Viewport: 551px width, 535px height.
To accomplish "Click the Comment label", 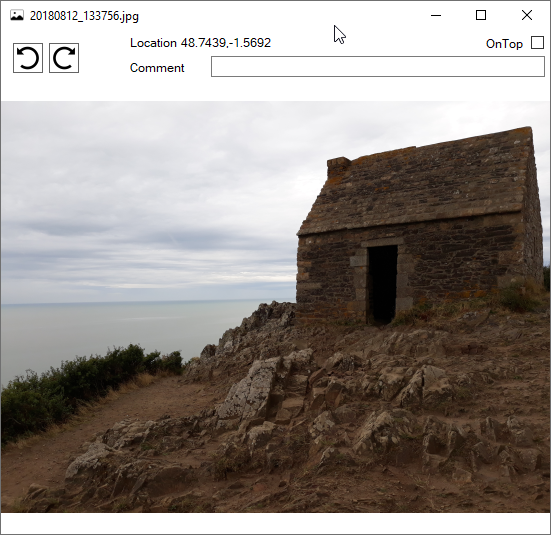I will click(157, 68).
